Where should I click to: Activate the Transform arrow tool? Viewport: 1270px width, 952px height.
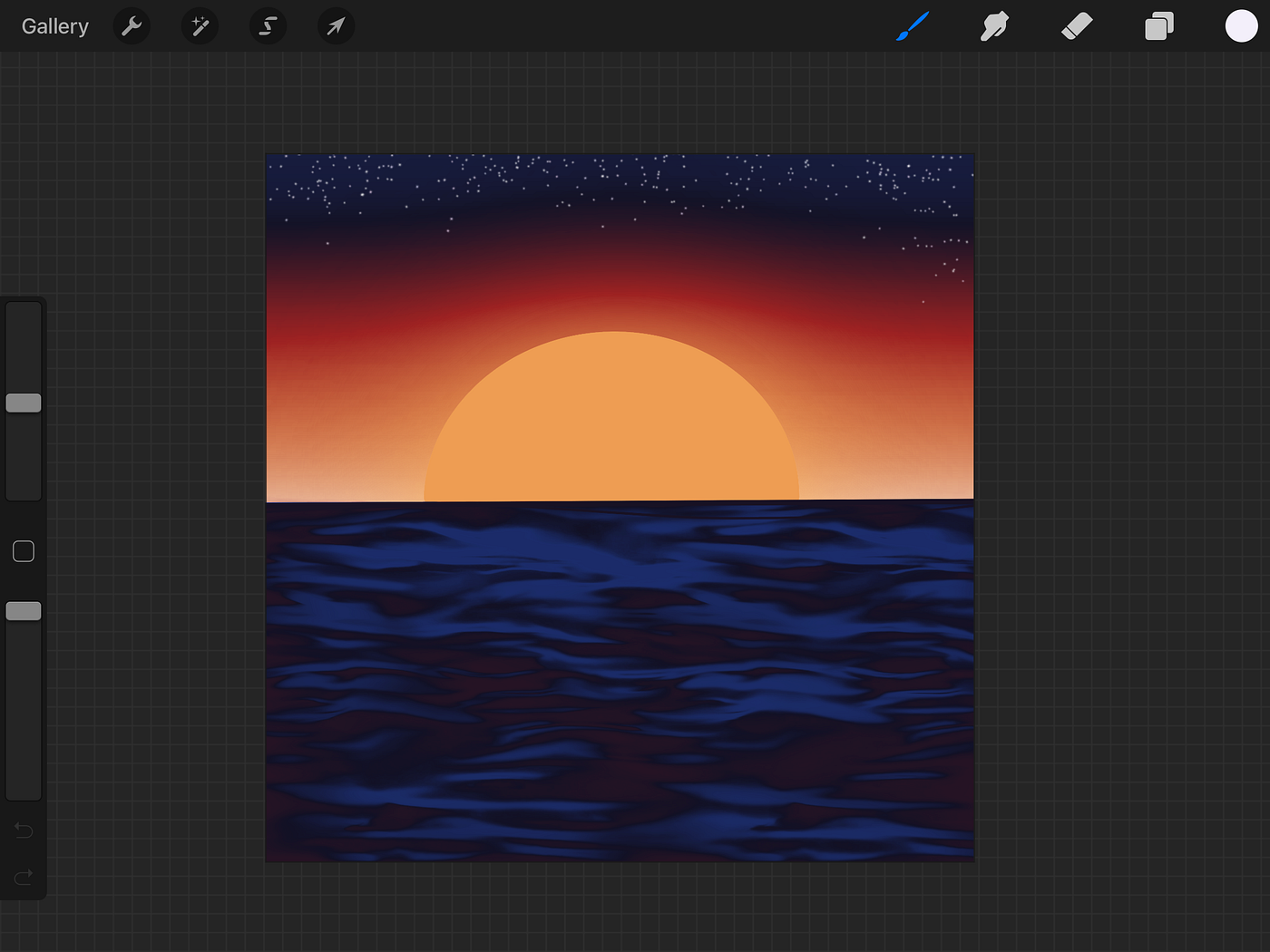[x=336, y=26]
